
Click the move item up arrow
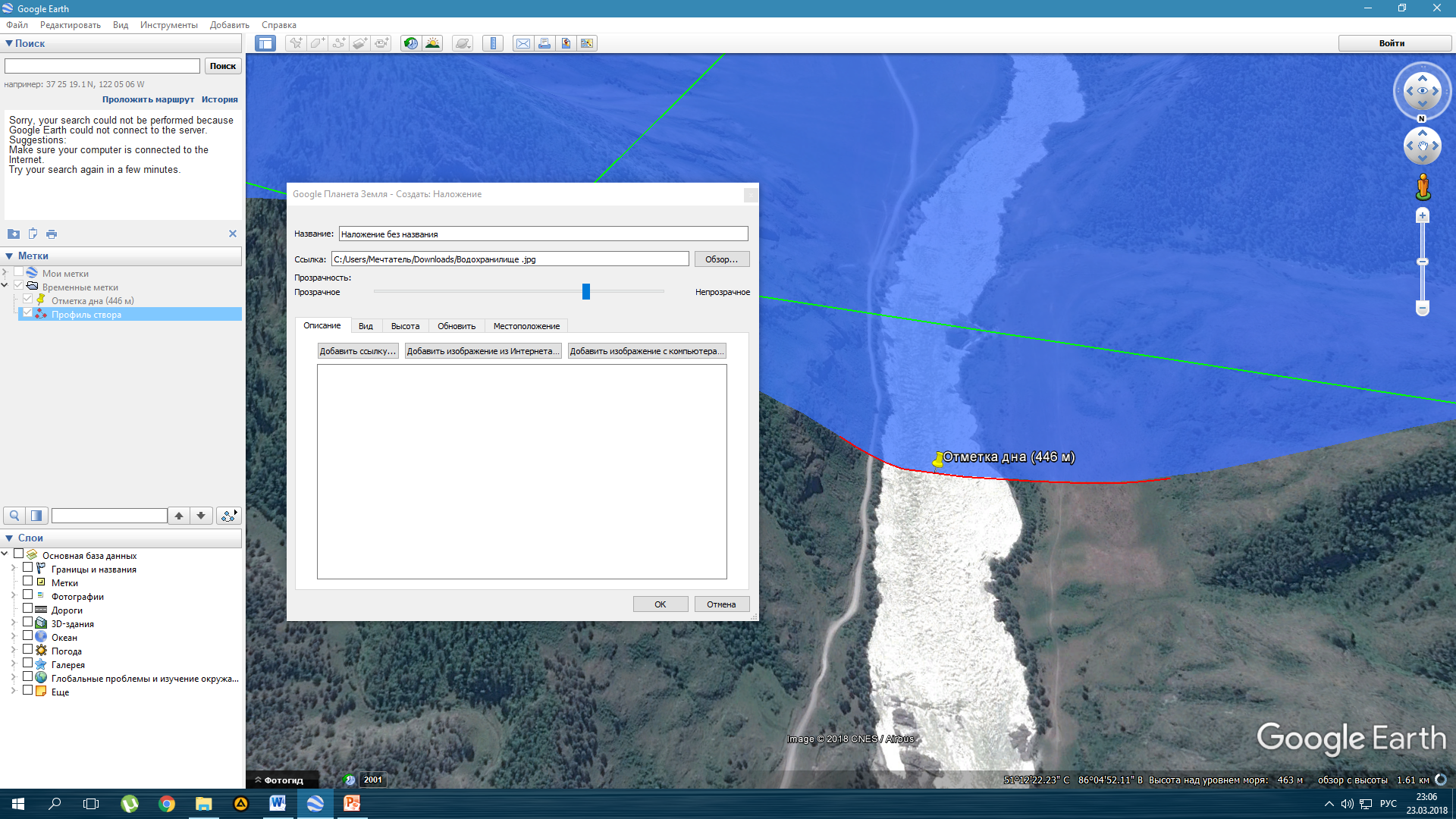coord(179,516)
